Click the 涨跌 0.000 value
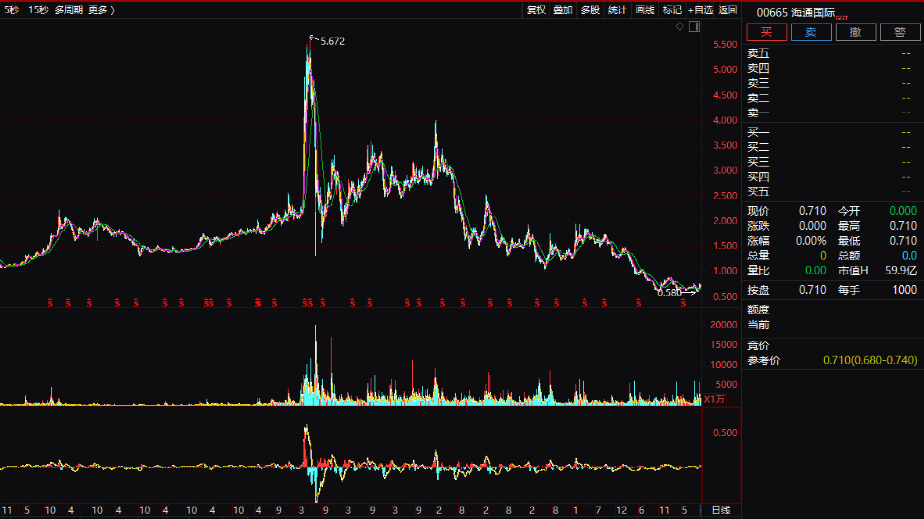The width and height of the screenshot is (924, 519). 812,226
